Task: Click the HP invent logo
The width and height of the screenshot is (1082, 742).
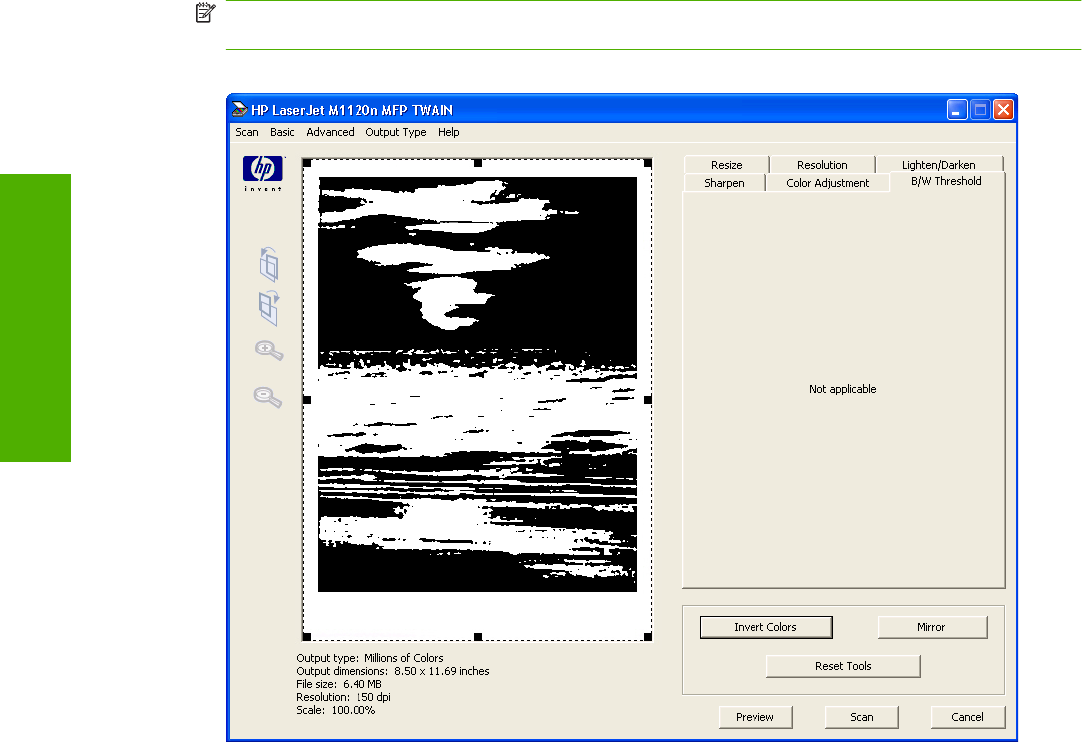Action: [264, 172]
